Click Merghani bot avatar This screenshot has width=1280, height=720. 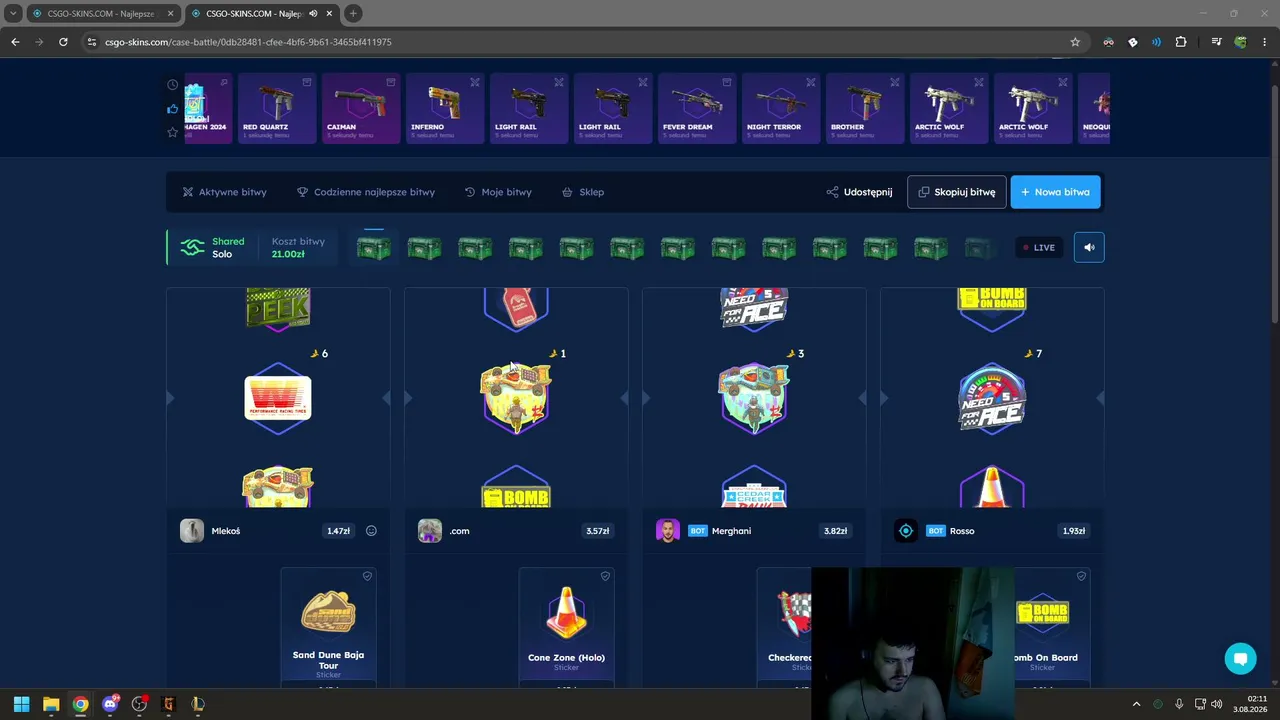click(x=668, y=531)
